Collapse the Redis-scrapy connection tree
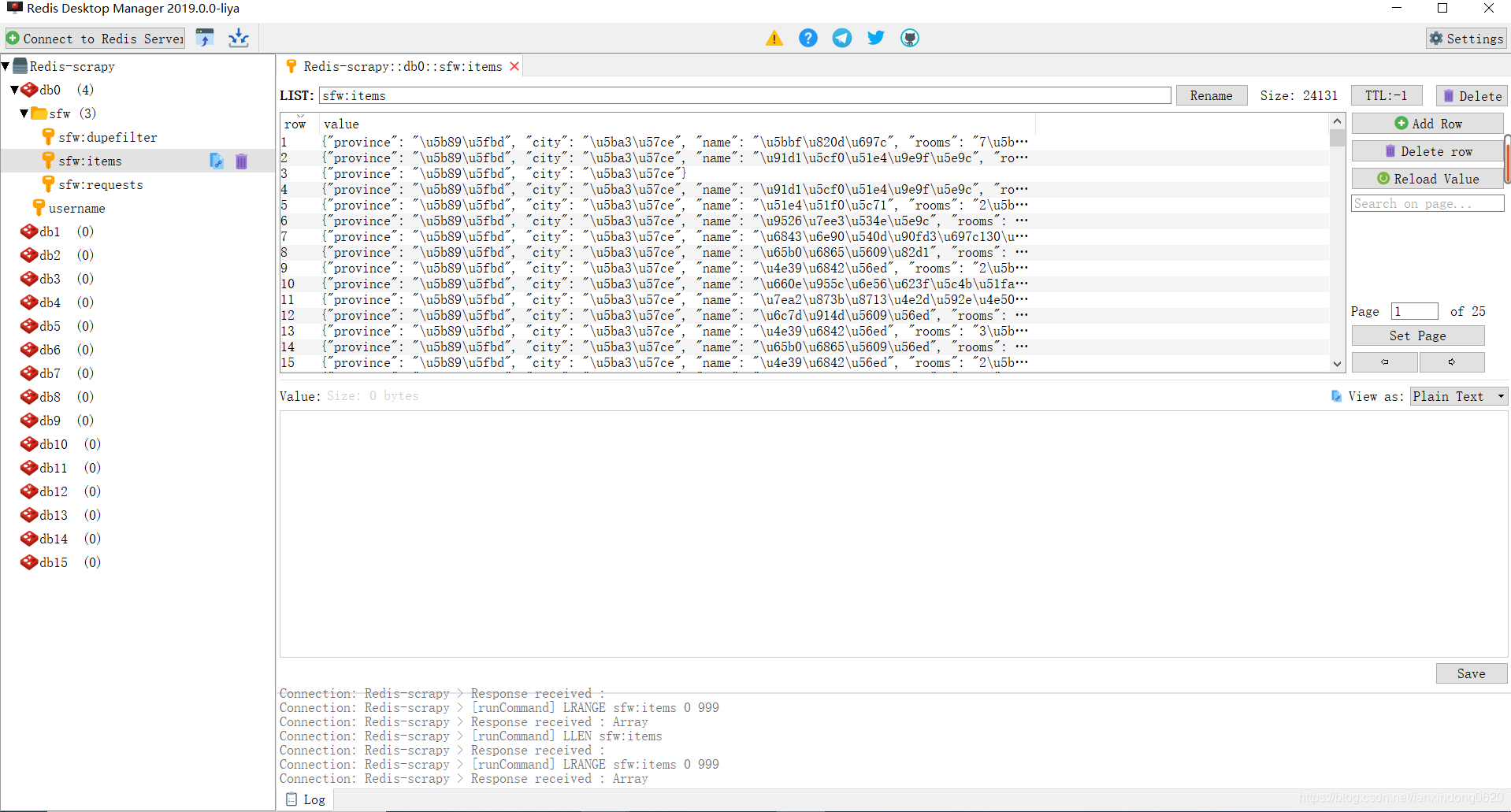The width and height of the screenshot is (1511, 812). 6,66
